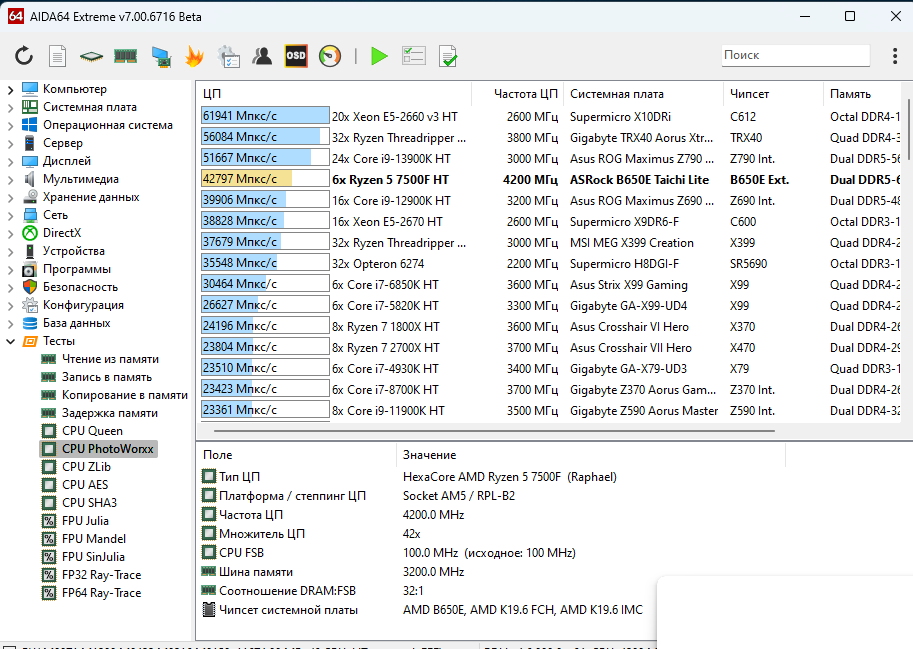The image size is (913, 649).
Task: Expand the Компьютер tree node
Action: tap(10, 90)
